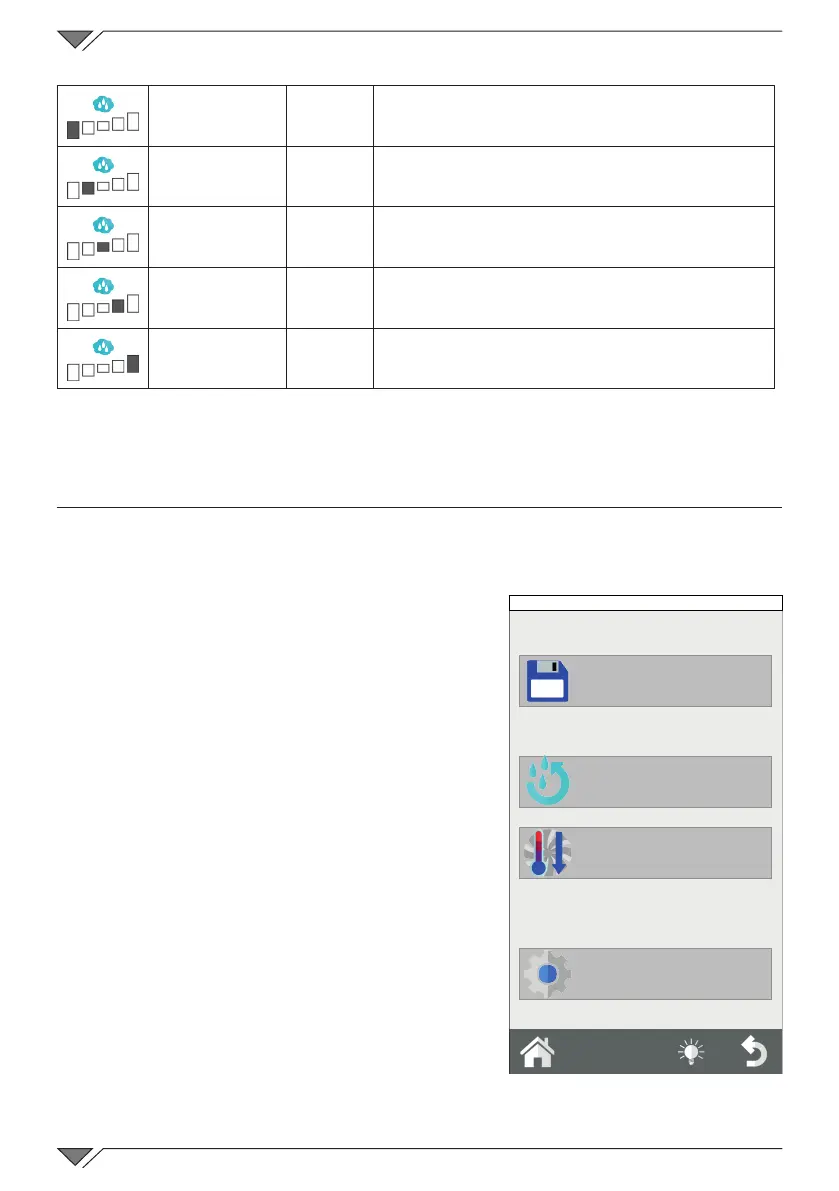The image size is (839, 1191).
Task: Click the humidity cloud icon in first table row
Action: pos(103,104)
